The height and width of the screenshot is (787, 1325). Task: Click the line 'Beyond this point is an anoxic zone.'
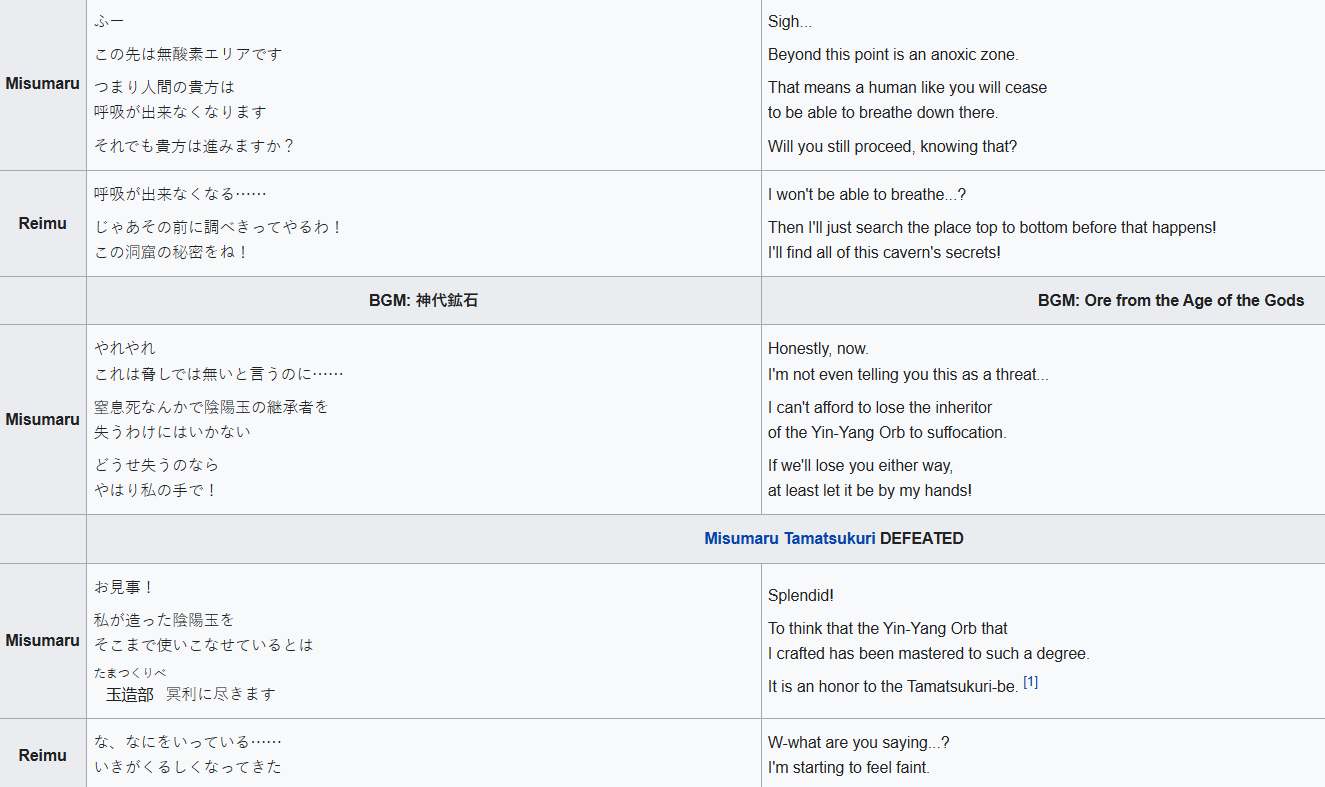coord(893,55)
